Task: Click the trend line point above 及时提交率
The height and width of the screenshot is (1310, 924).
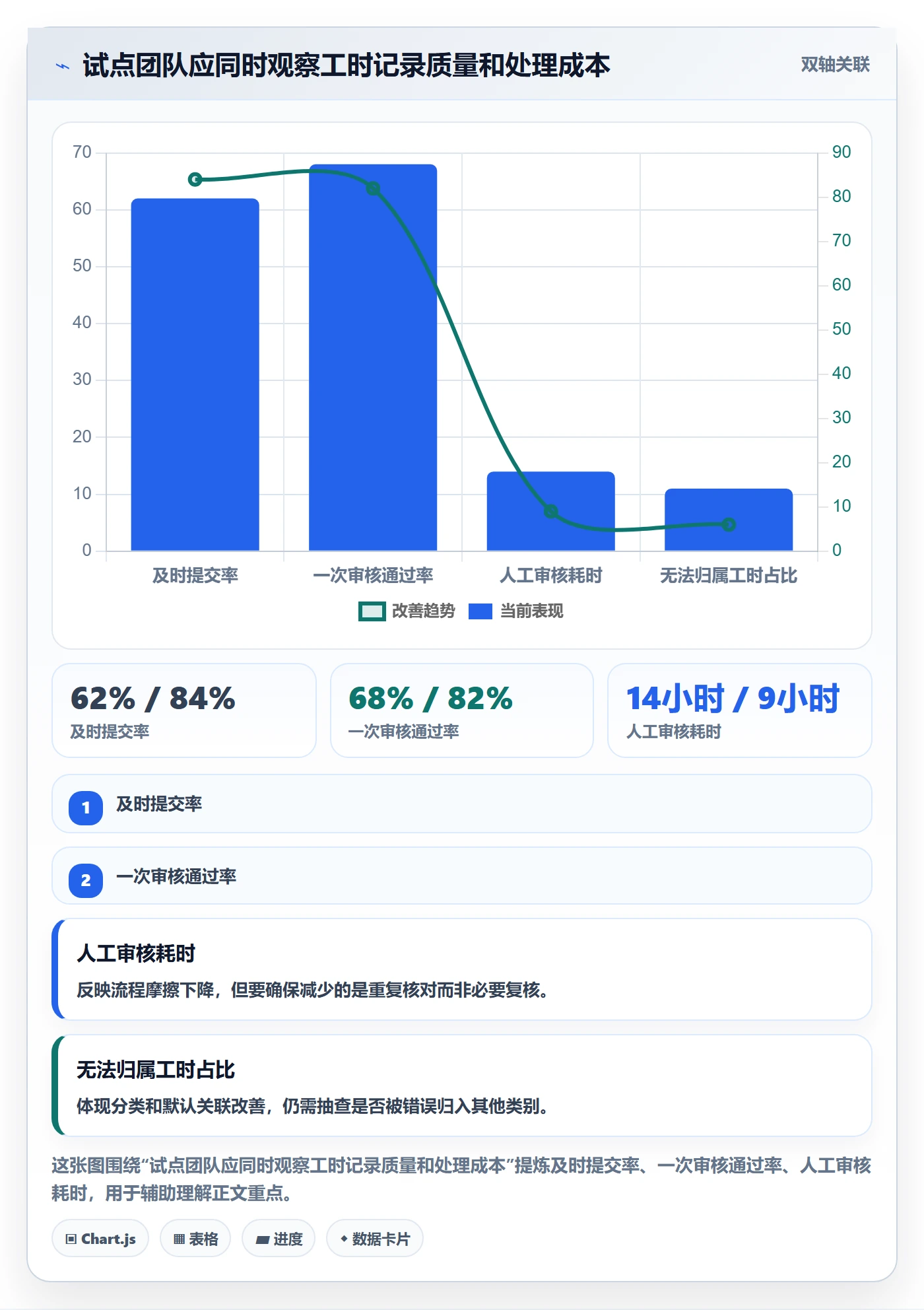Action: click(x=195, y=180)
